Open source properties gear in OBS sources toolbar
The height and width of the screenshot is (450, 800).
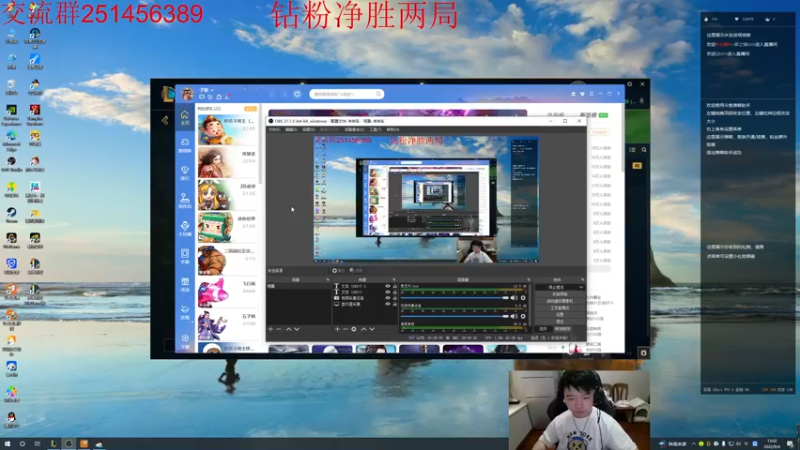[354, 329]
